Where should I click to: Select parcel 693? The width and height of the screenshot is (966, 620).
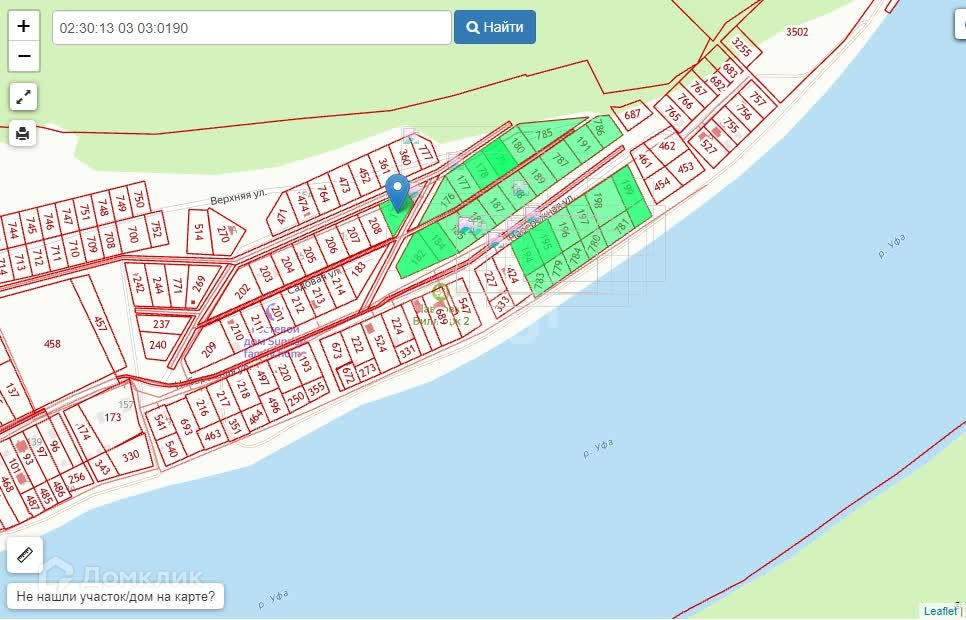click(x=186, y=426)
